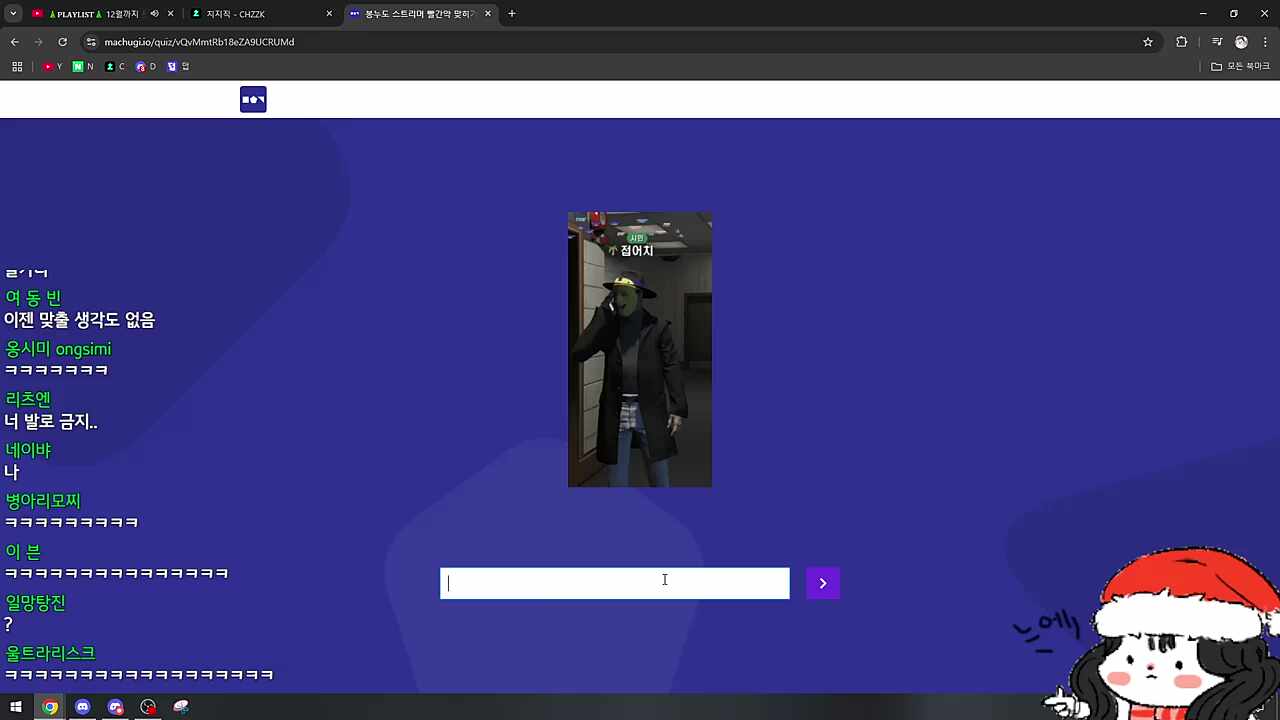This screenshot has width=1280, height=720.
Task: Close the 봉누도 스트리머 quiz tab
Action: coord(488,14)
